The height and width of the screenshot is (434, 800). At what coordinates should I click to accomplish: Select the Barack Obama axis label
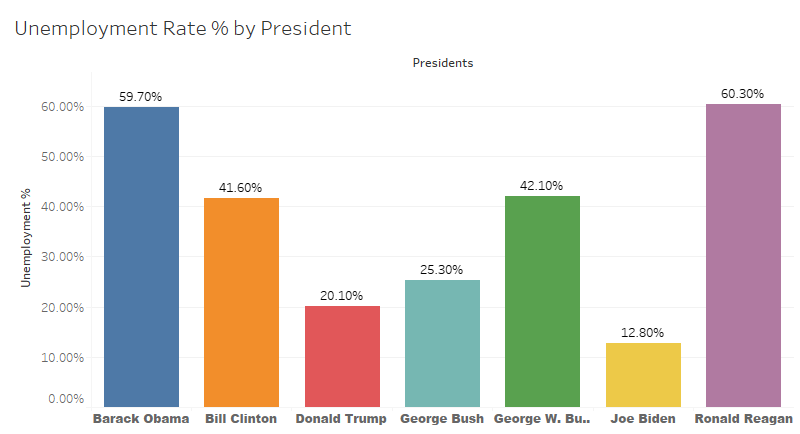tap(141, 419)
